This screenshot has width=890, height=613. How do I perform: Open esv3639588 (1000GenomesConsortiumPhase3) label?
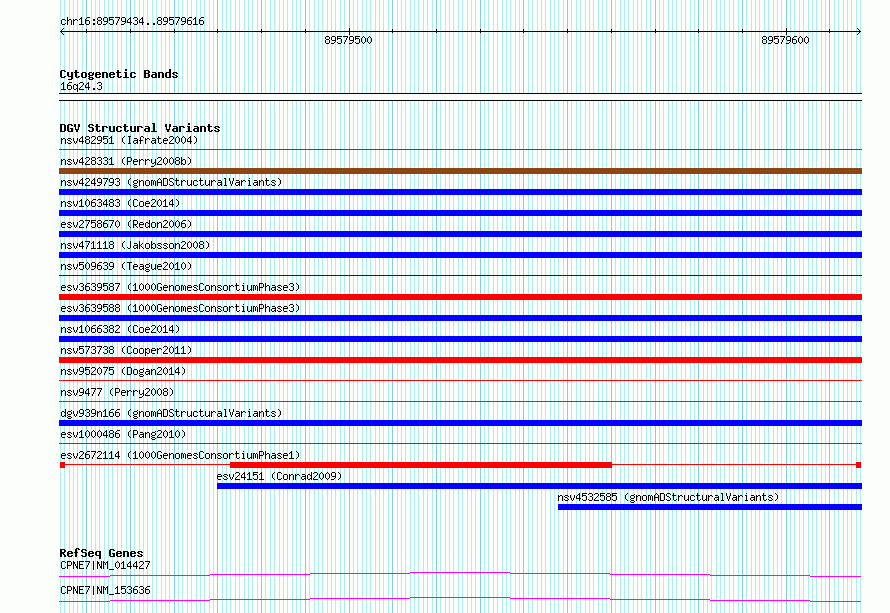point(180,308)
